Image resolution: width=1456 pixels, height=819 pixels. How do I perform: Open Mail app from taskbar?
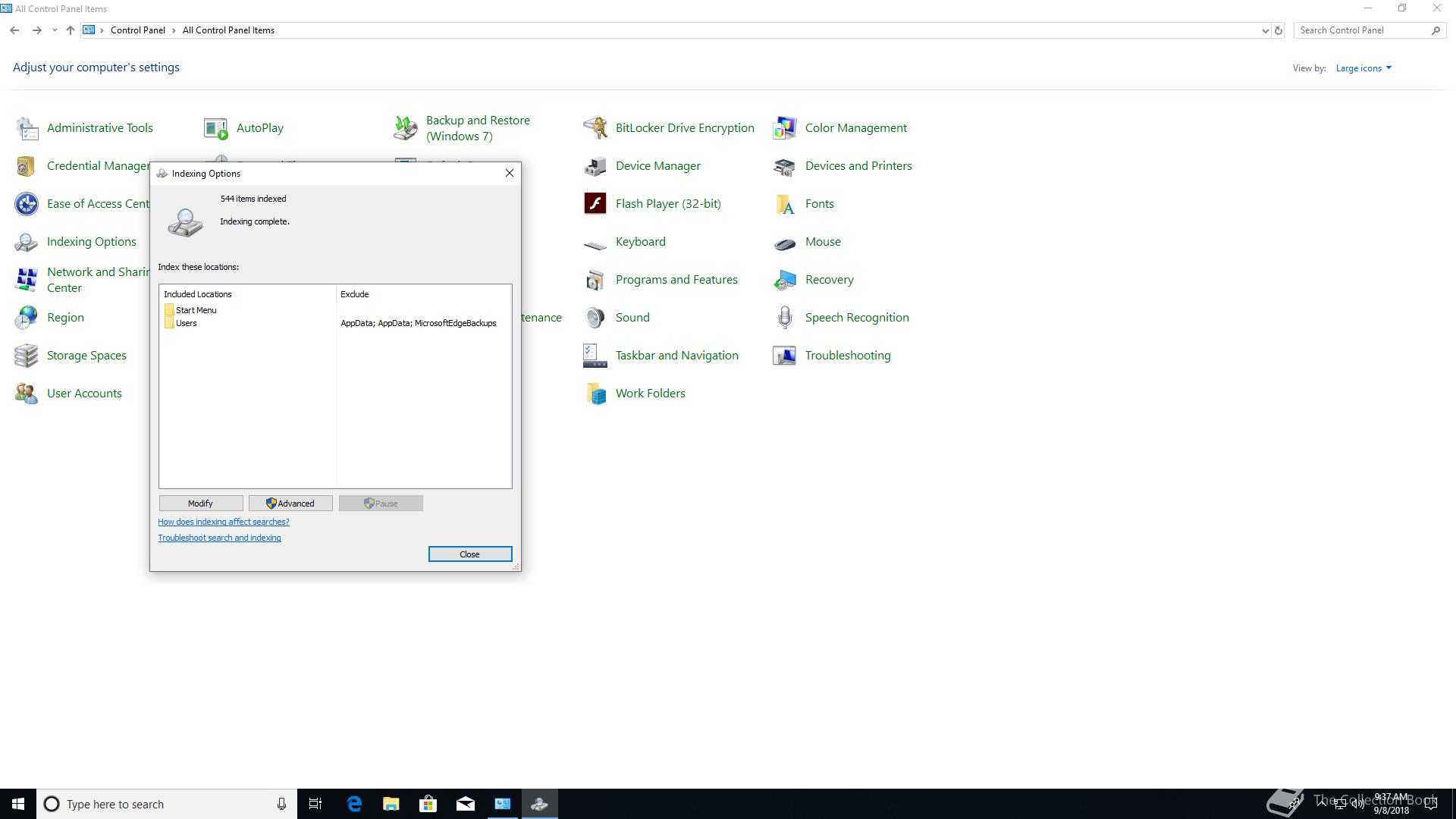point(466,804)
